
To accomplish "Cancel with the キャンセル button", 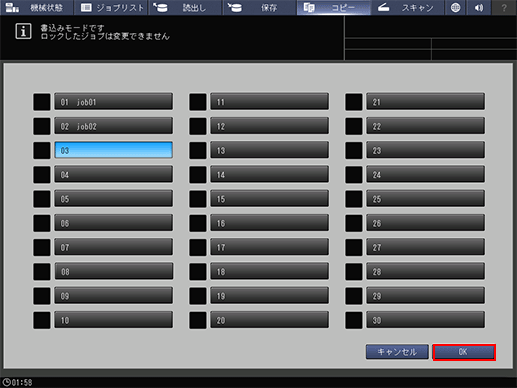I will pyautogui.click(x=397, y=352).
